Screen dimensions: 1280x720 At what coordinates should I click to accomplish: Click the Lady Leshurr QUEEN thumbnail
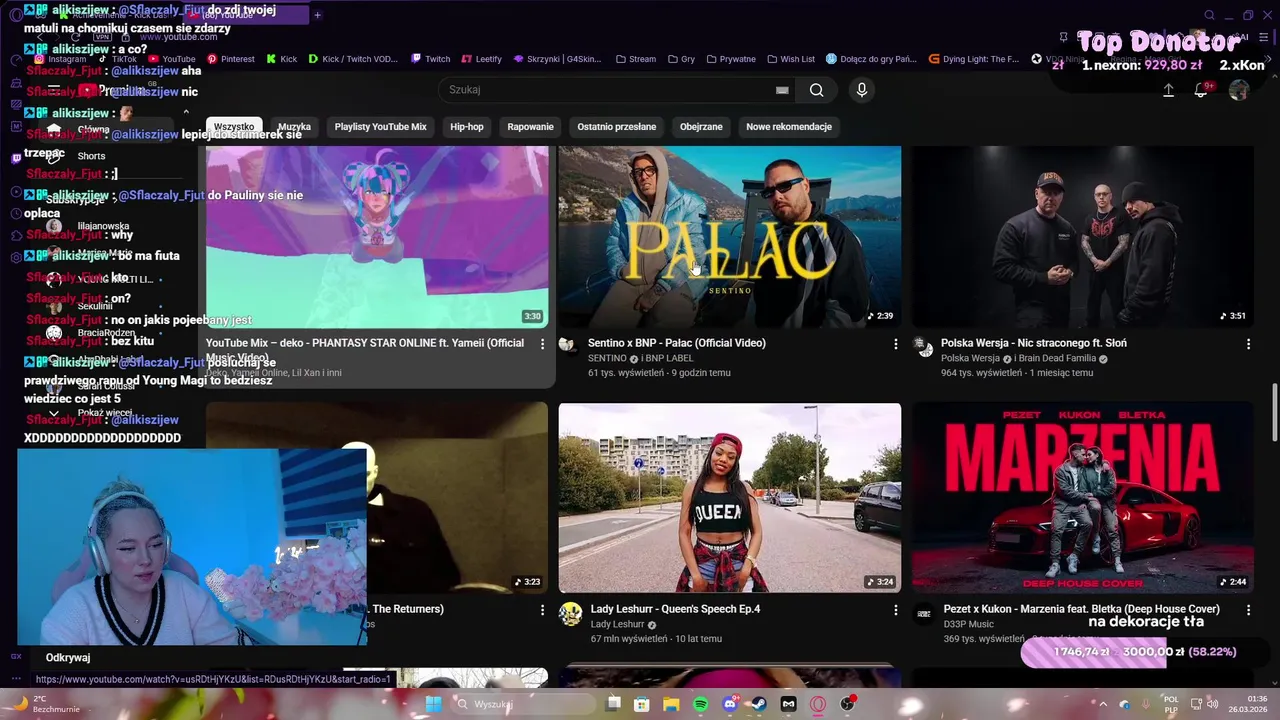(730, 497)
